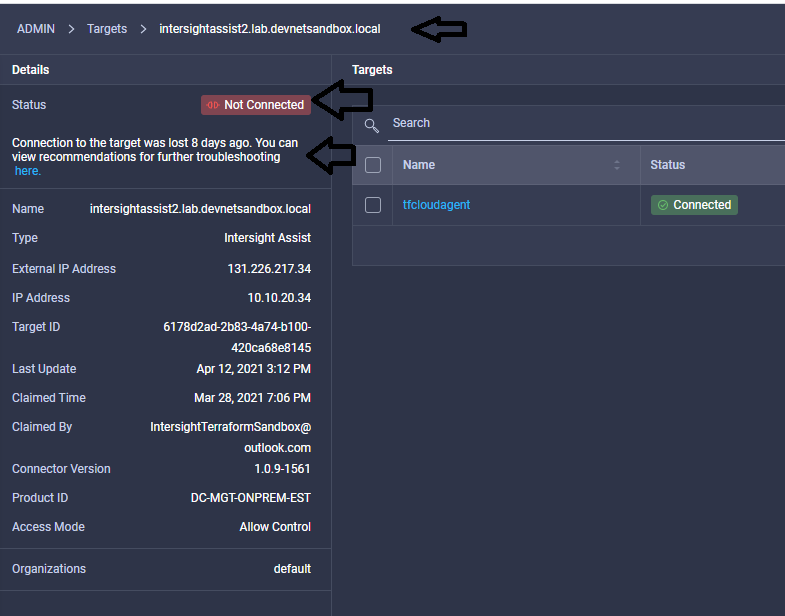Sort by the Name column header
This screenshot has width=785, height=616.
pos(419,165)
